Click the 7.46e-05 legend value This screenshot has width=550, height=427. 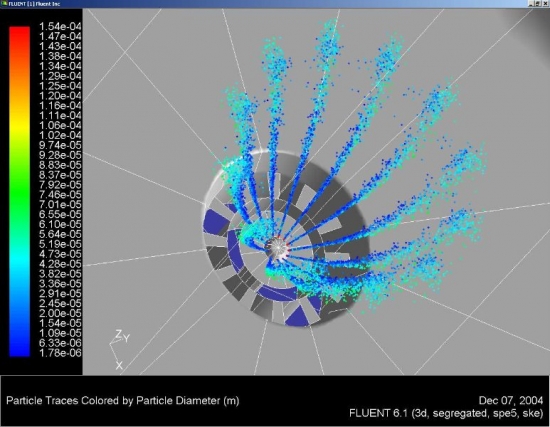(x=60, y=194)
